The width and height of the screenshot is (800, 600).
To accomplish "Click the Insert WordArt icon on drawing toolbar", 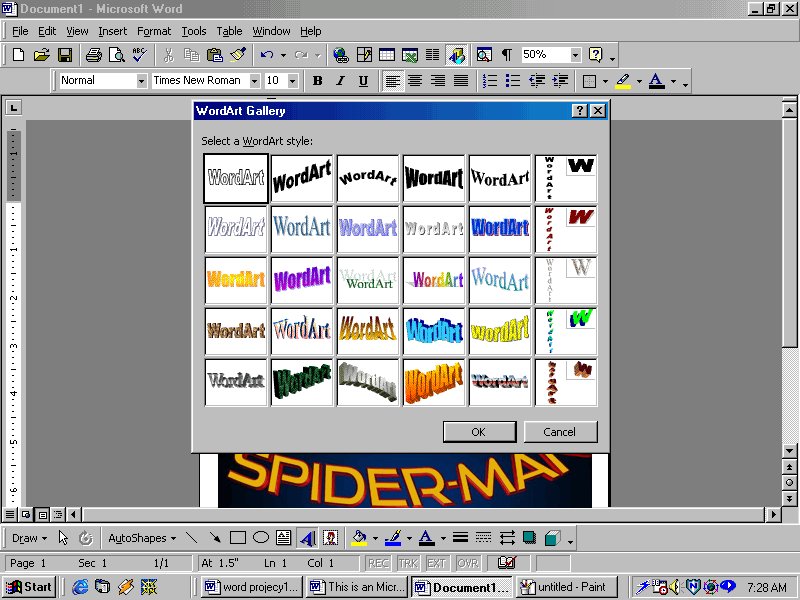I will point(307,538).
